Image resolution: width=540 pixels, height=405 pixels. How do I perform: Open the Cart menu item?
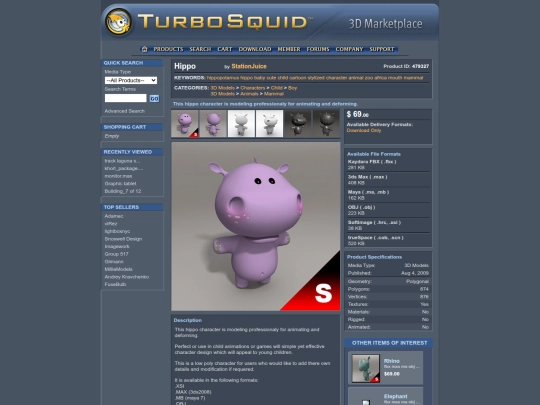pos(225,49)
